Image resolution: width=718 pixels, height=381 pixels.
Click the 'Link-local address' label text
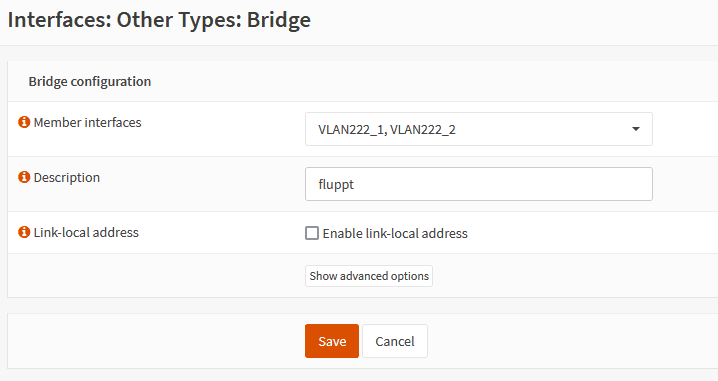coord(86,232)
